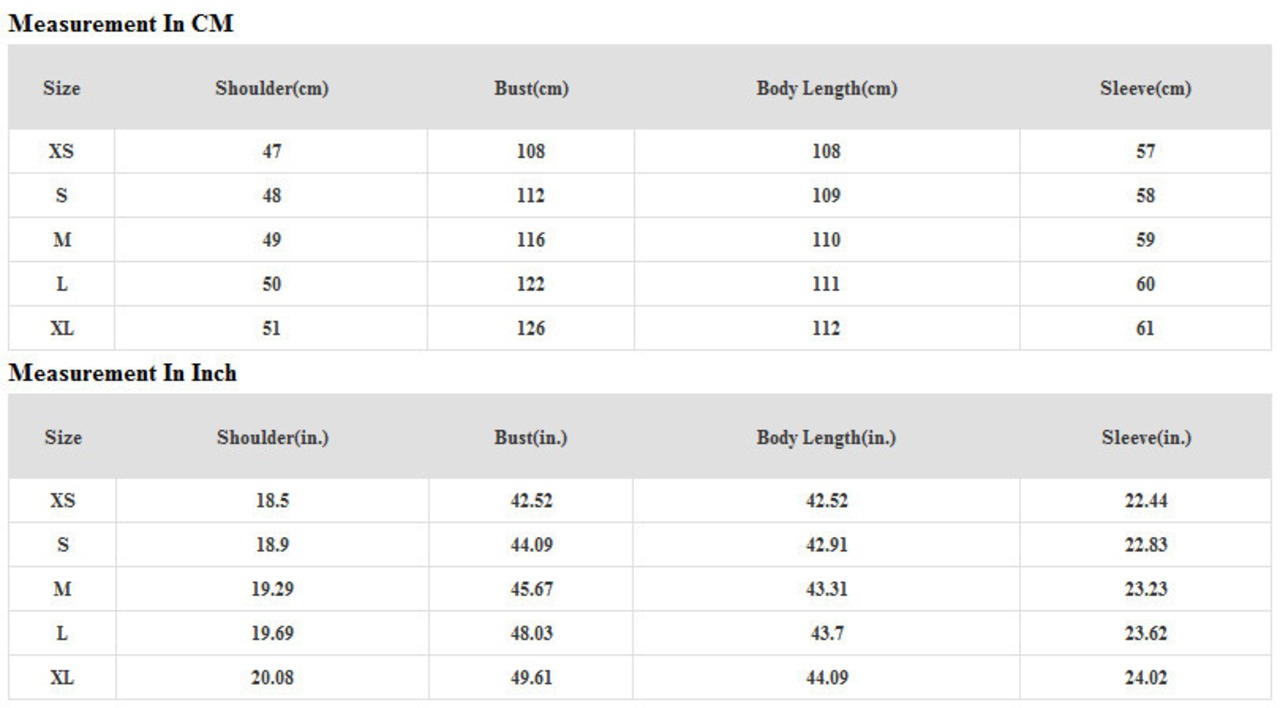Click the shoulder inch value 19.29
Viewport: 1280px width, 708px height.
coord(272,589)
